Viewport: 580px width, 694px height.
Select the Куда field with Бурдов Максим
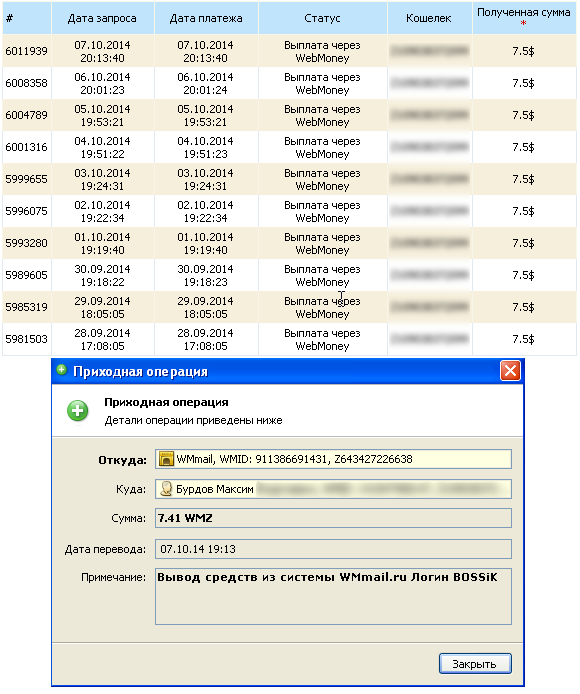click(x=333, y=489)
